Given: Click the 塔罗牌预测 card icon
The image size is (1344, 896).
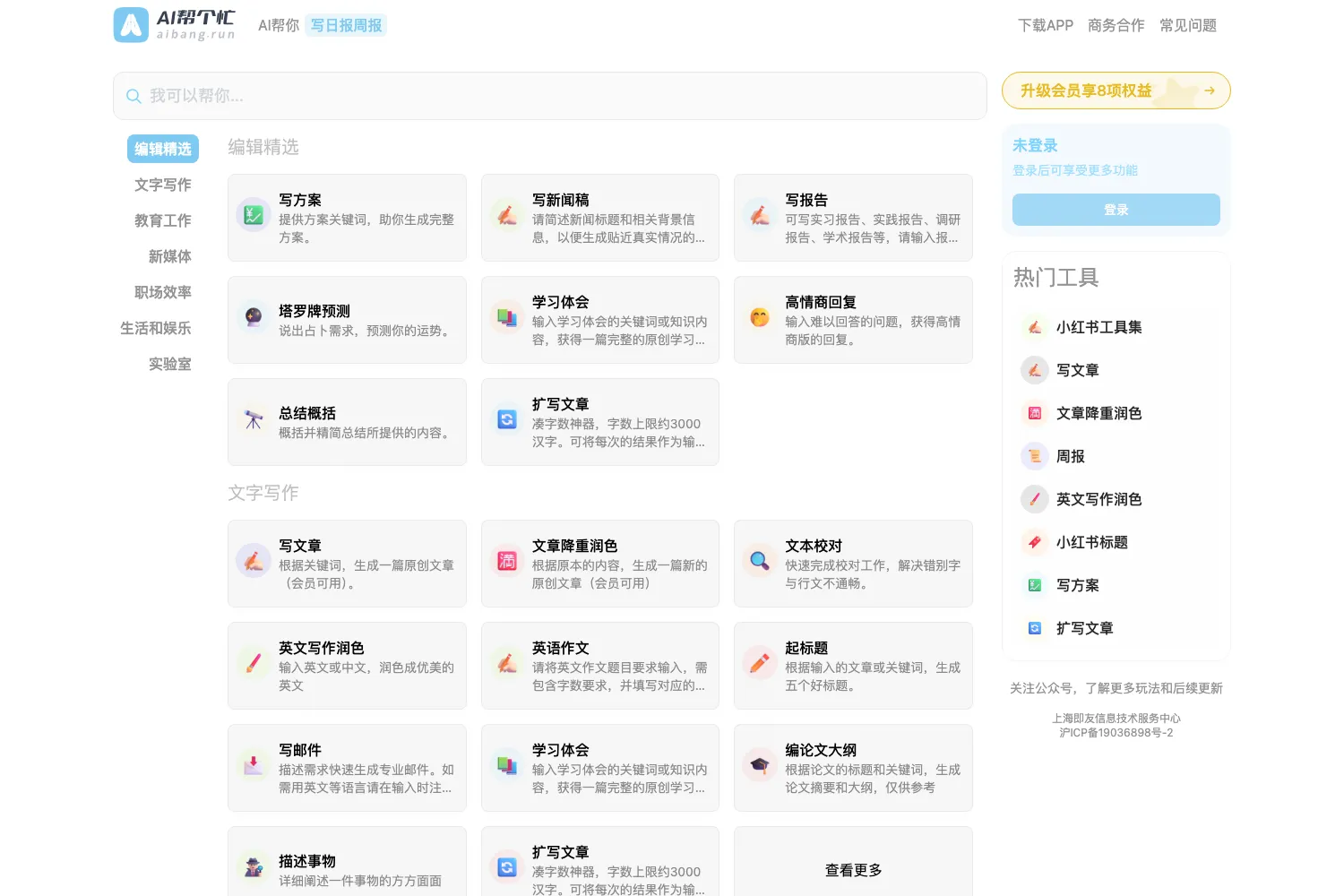Looking at the screenshot, I should point(254,317).
